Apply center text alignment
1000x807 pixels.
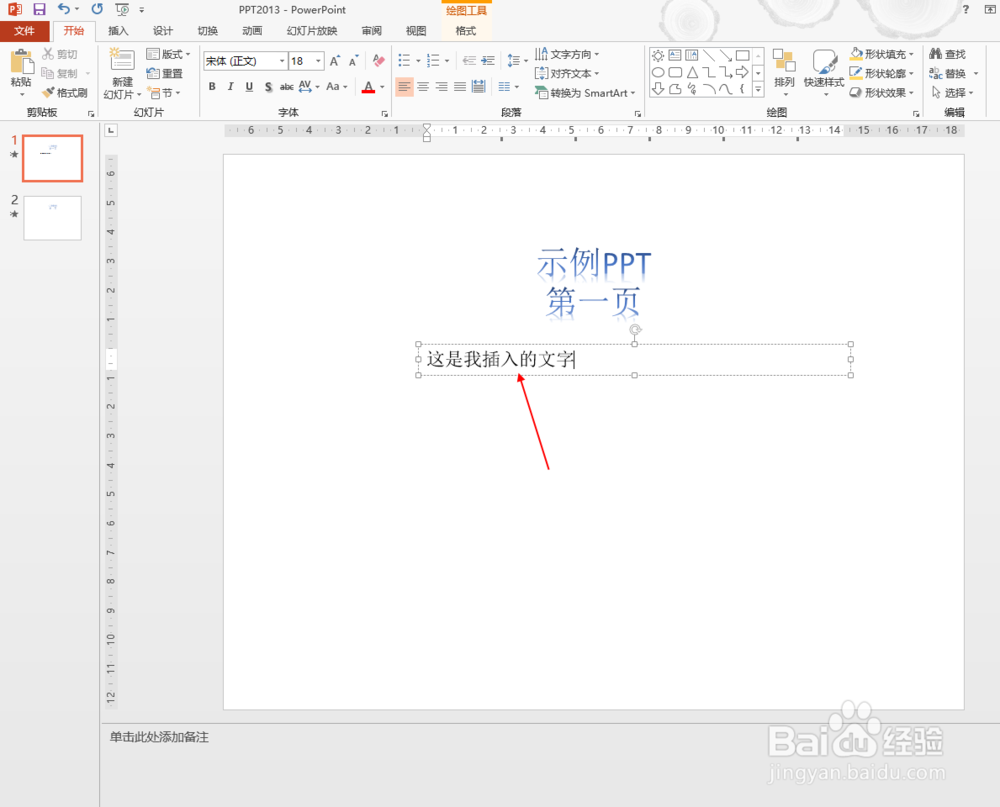[421, 87]
